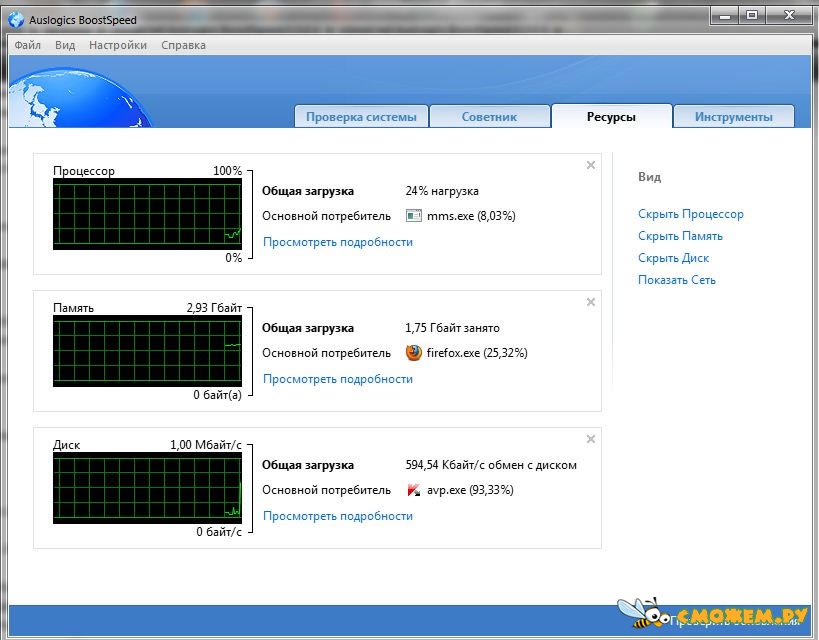This screenshot has height=640, width=819.
Task: Click the mms.exe process icon
Action: [x=414, y=215]
